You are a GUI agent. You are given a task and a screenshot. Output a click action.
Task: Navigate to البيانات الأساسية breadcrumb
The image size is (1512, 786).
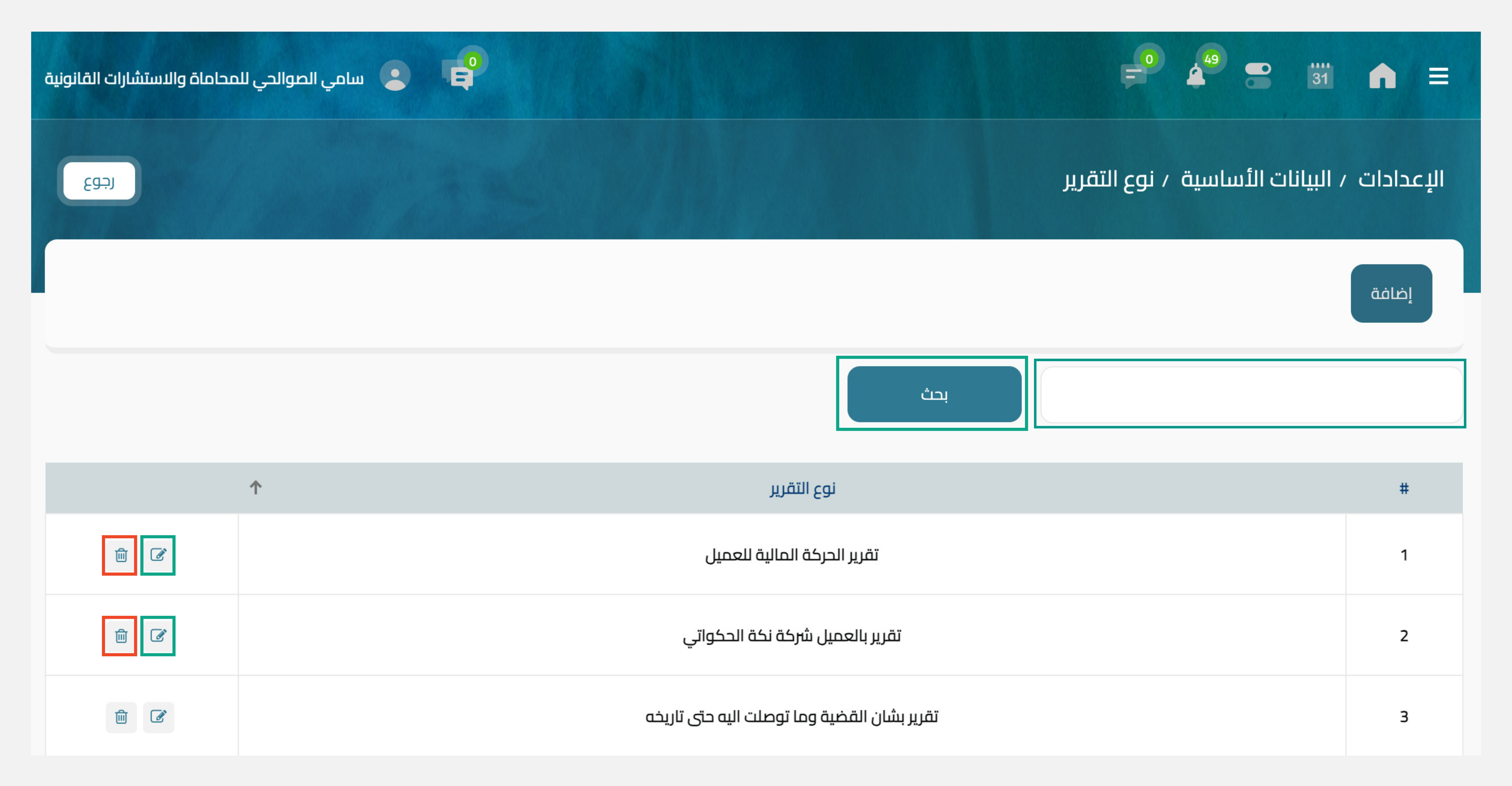pos(1256,179)
